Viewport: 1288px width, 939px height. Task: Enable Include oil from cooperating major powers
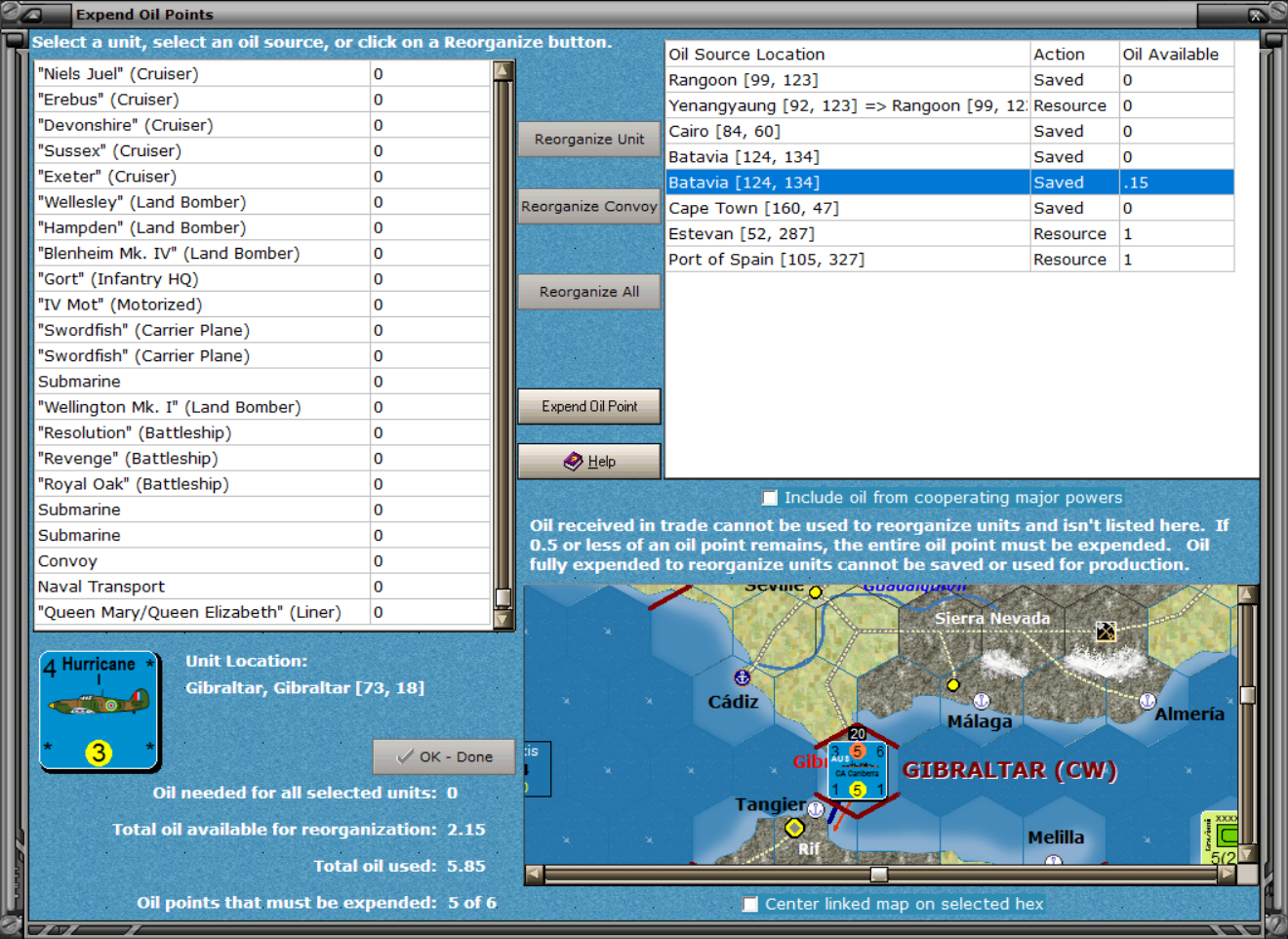[x=769, y=498]
